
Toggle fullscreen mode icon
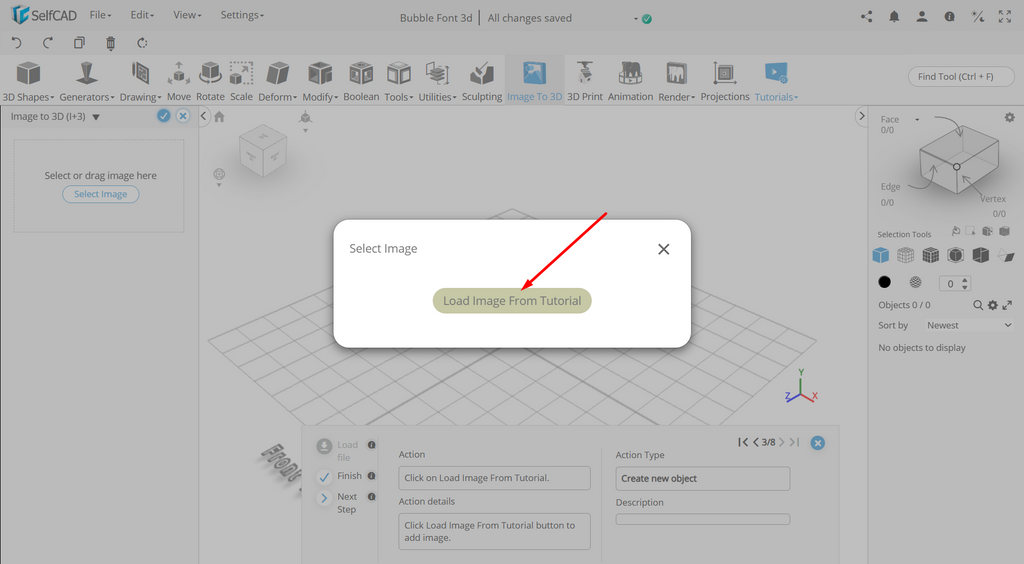[x=1004, y=17]
